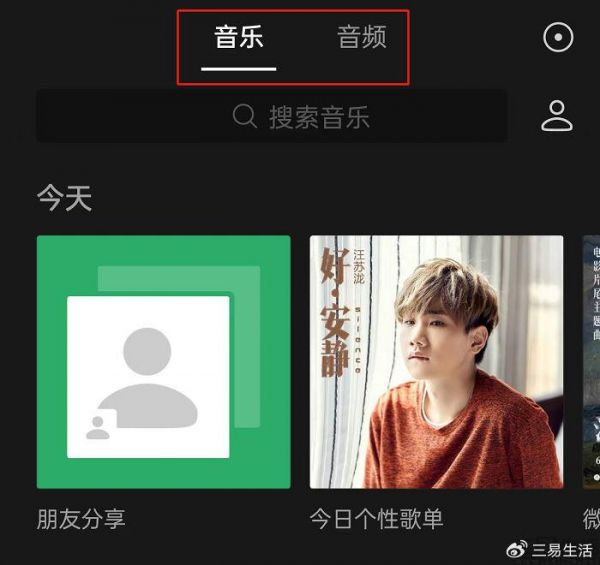The width and height of the screenshot is (600, 565).
Task: Focus the 搜索音乐 search field
Action: [x=272, y=116]
